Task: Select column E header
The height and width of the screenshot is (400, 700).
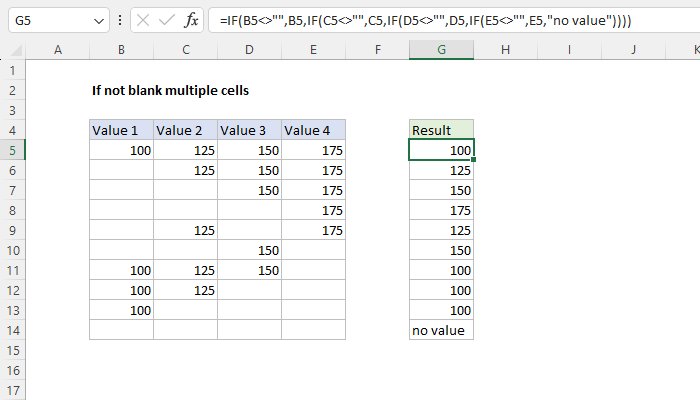Action: (313, 50)
